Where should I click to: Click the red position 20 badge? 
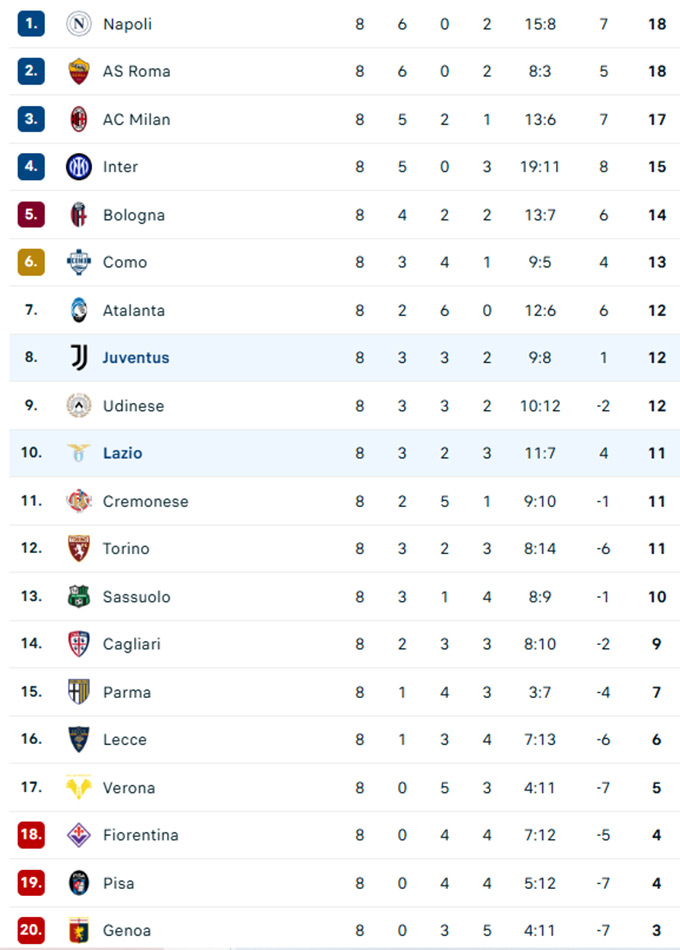click(31, 930)
